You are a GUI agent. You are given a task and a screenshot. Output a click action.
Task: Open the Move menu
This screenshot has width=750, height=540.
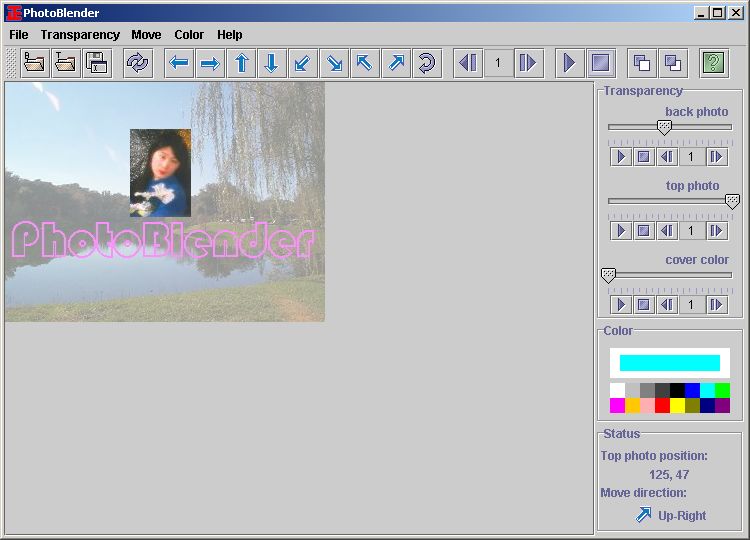pos(146,35)
